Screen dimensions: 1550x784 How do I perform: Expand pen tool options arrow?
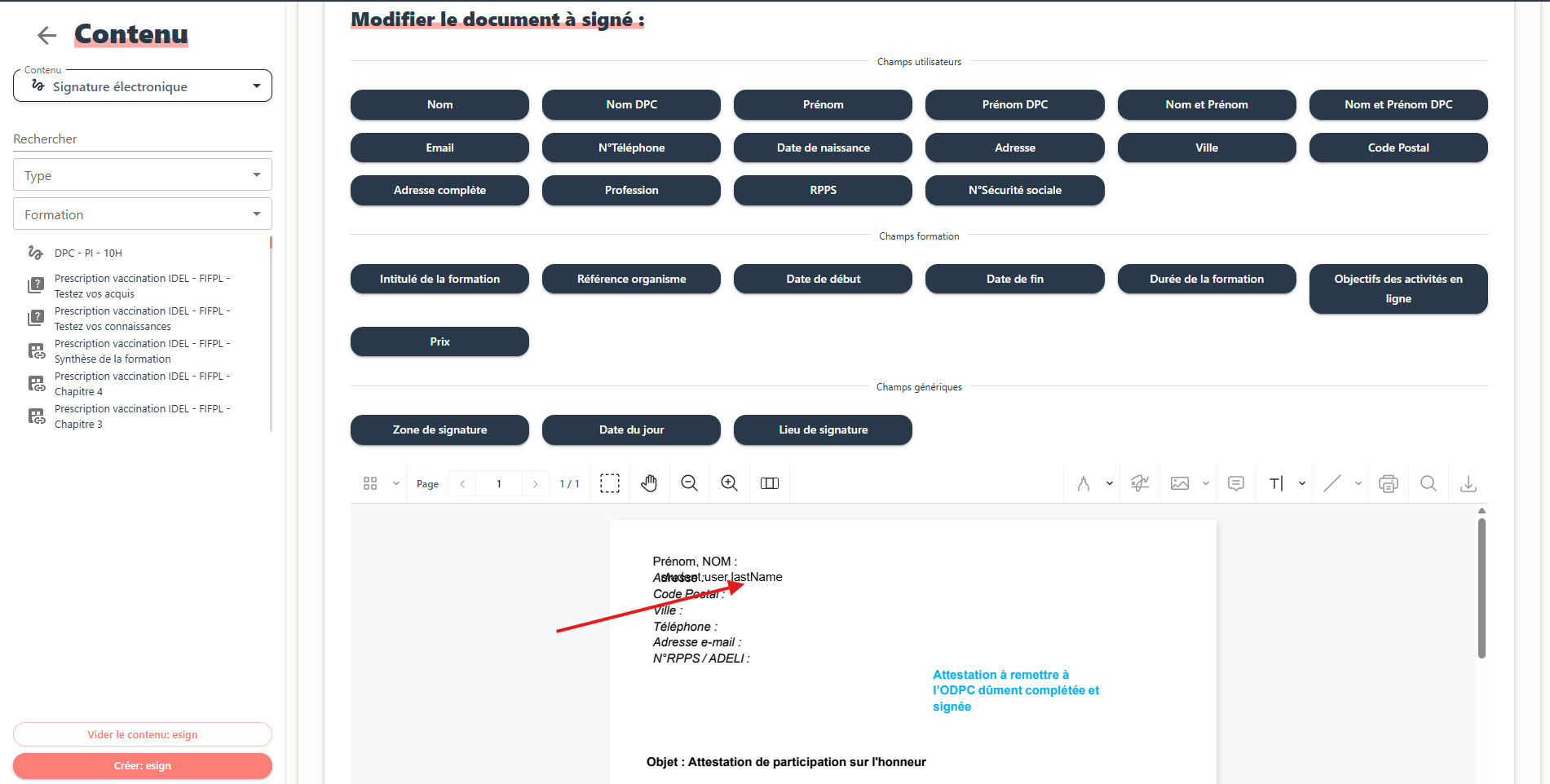1110,483
